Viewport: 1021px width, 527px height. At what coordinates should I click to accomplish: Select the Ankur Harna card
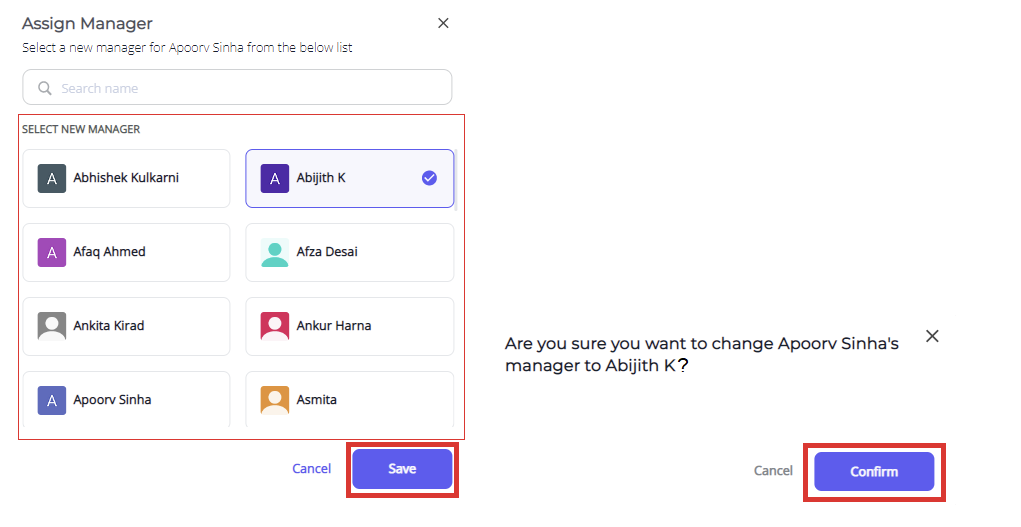350,326
